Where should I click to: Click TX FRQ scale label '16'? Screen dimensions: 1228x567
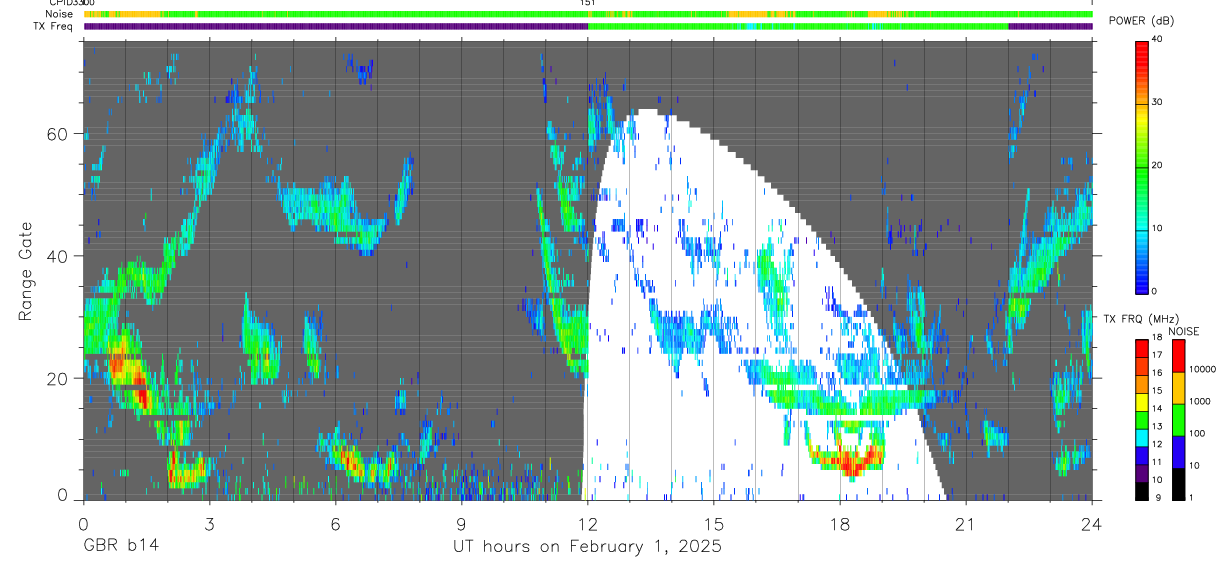[1159, 372]
